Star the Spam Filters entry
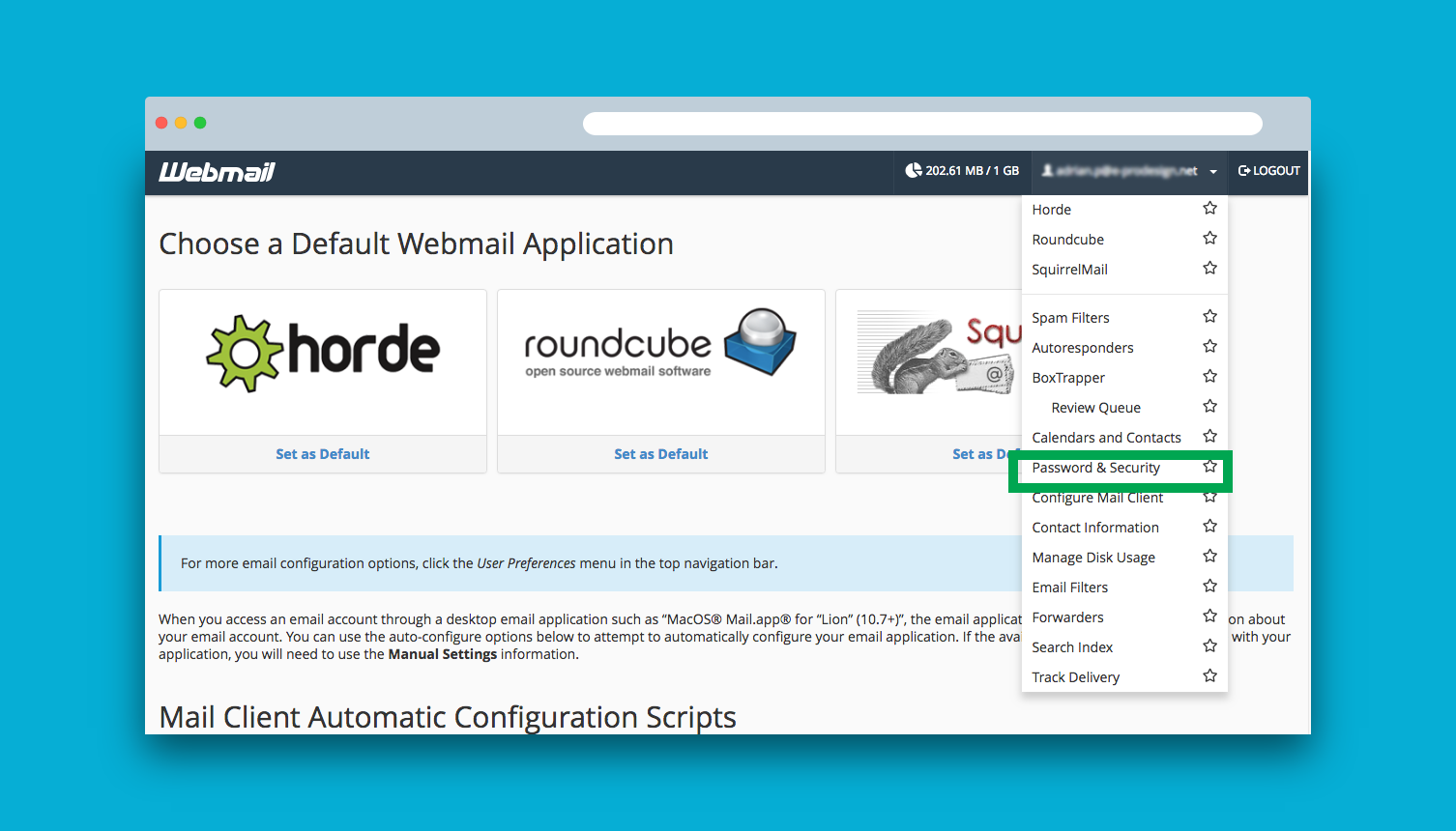Image resolution: width=1456 pixels, height=831 pixels. [x=1209, y=317]
